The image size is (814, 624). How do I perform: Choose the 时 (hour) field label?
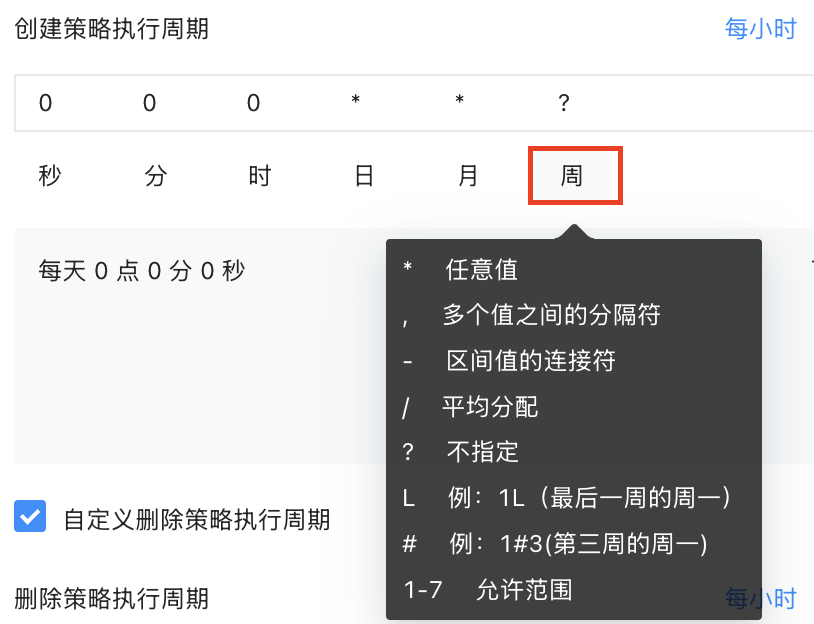pyautogui.click(x=259, y=177)
